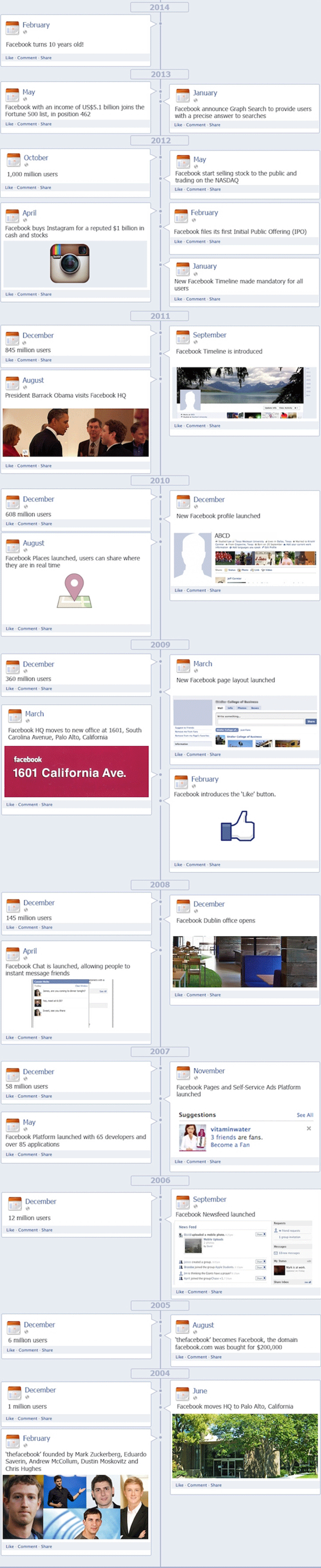The width and height of the screenshot is (321, 1568).
Task: Click 'Like' on the '1 million users' post
Action: 11,1418
